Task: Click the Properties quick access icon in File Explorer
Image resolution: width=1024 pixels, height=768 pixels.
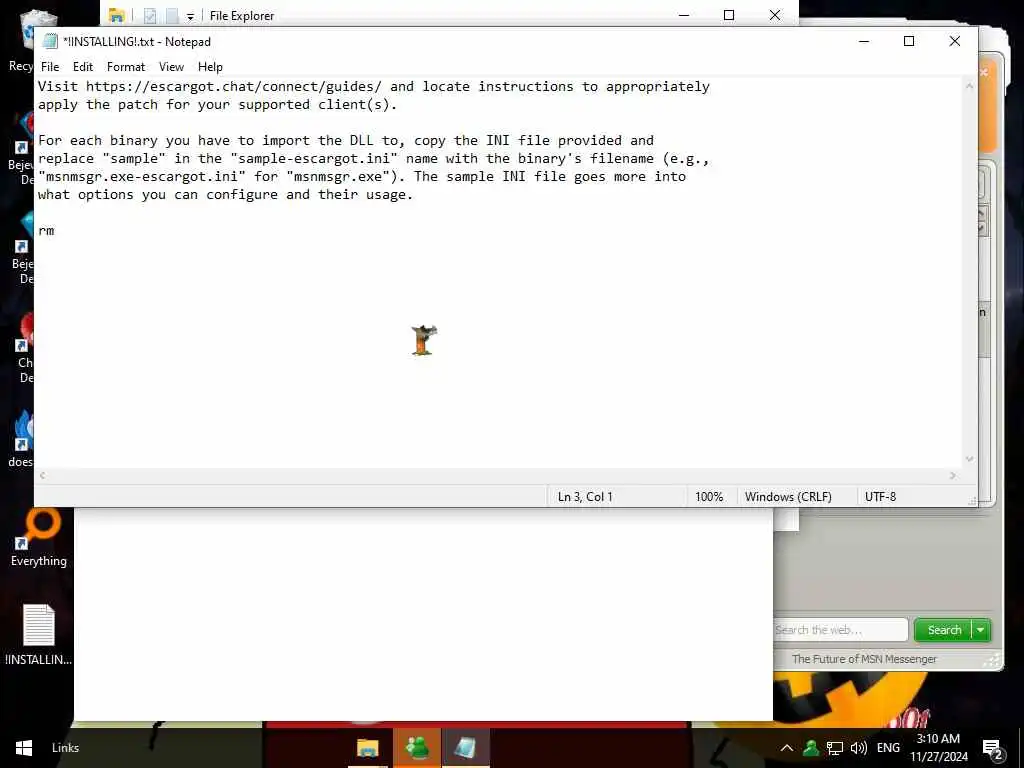Action: pos(150,15)
